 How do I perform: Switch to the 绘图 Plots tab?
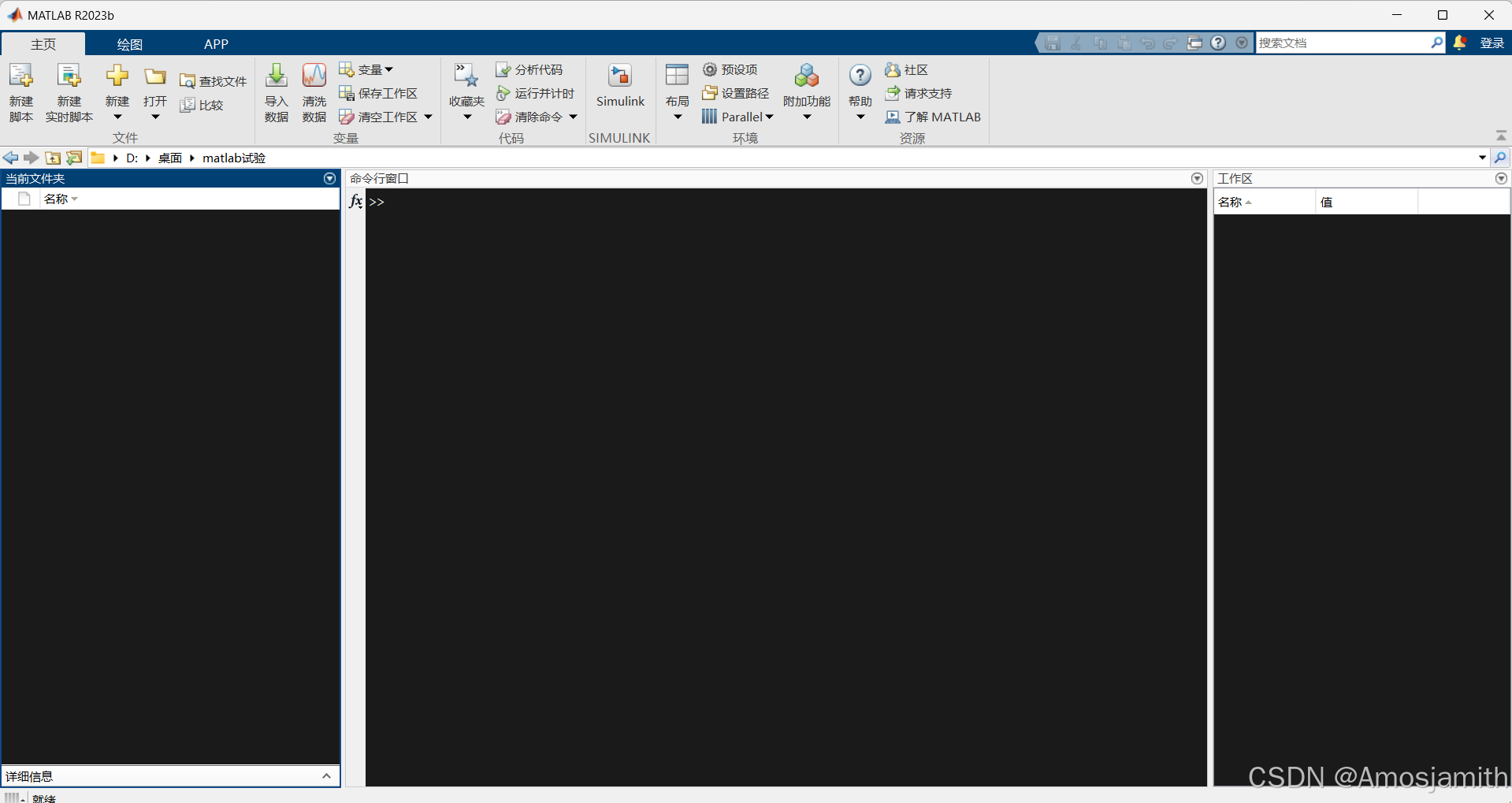pos(129,44)
